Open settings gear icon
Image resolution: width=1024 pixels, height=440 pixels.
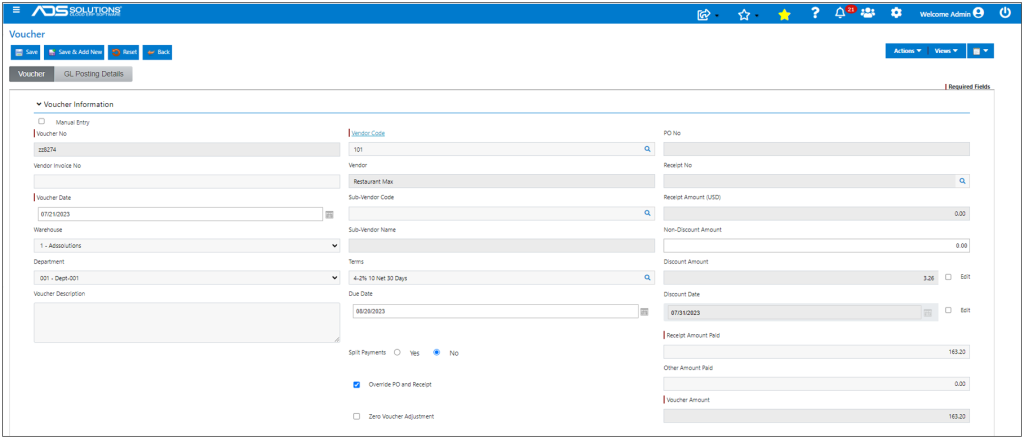(897, 12)
